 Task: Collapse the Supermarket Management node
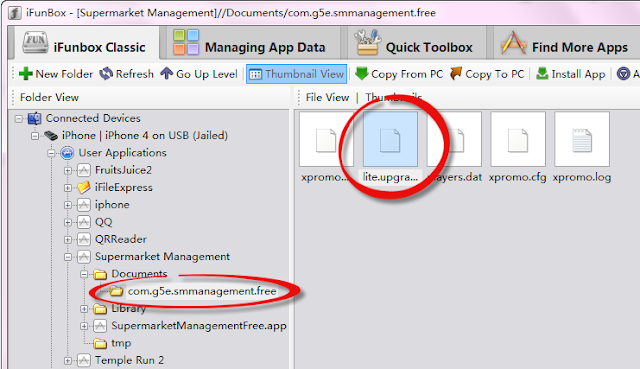[68, 257]
